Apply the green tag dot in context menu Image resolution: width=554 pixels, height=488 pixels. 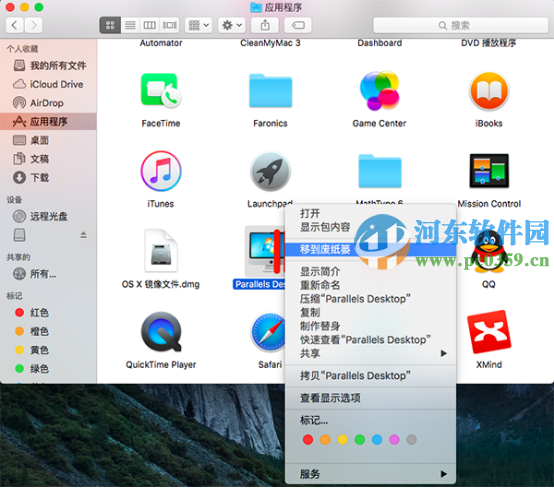click(x=360, y=440)
